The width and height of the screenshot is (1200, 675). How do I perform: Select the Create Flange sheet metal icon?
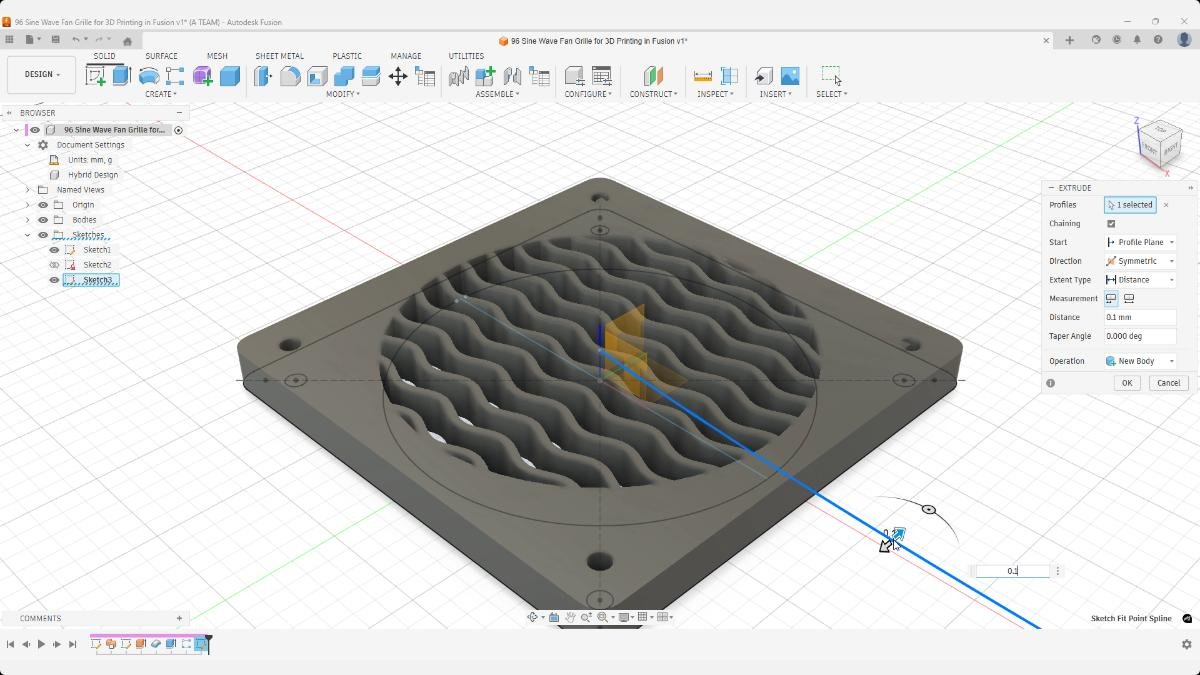click(262, 76)
